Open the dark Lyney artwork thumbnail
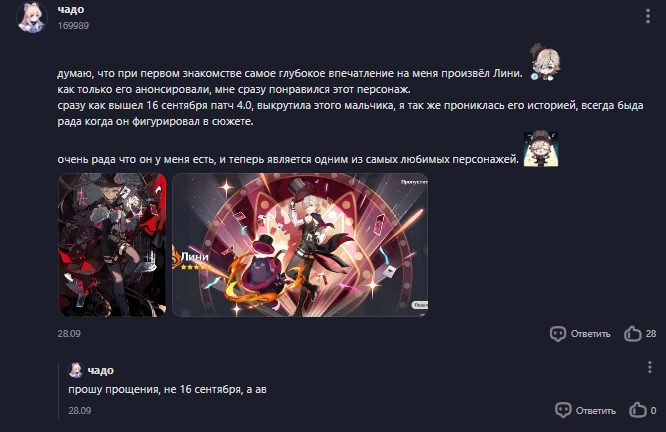Screen dimensions: 666x432 pyautogui.click(x=112, y=245)
